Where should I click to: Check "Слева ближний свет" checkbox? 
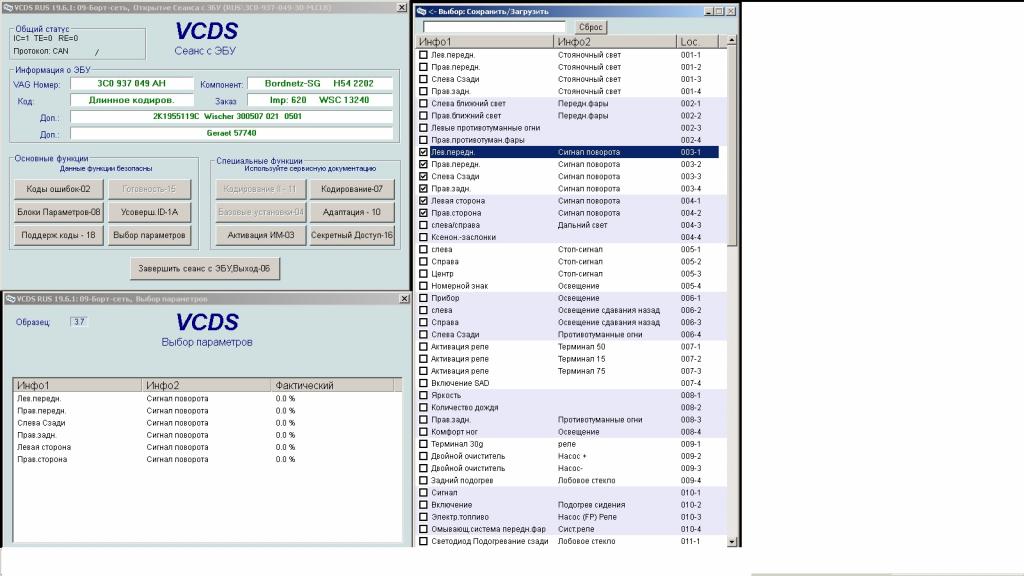click(423, 103)
